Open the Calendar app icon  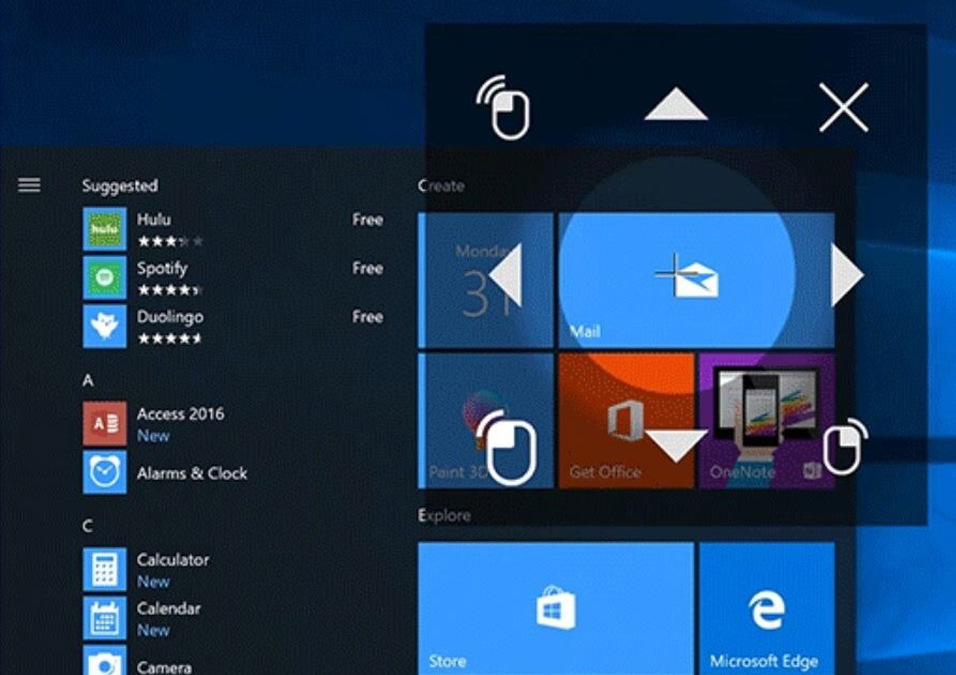coord(105,618)
